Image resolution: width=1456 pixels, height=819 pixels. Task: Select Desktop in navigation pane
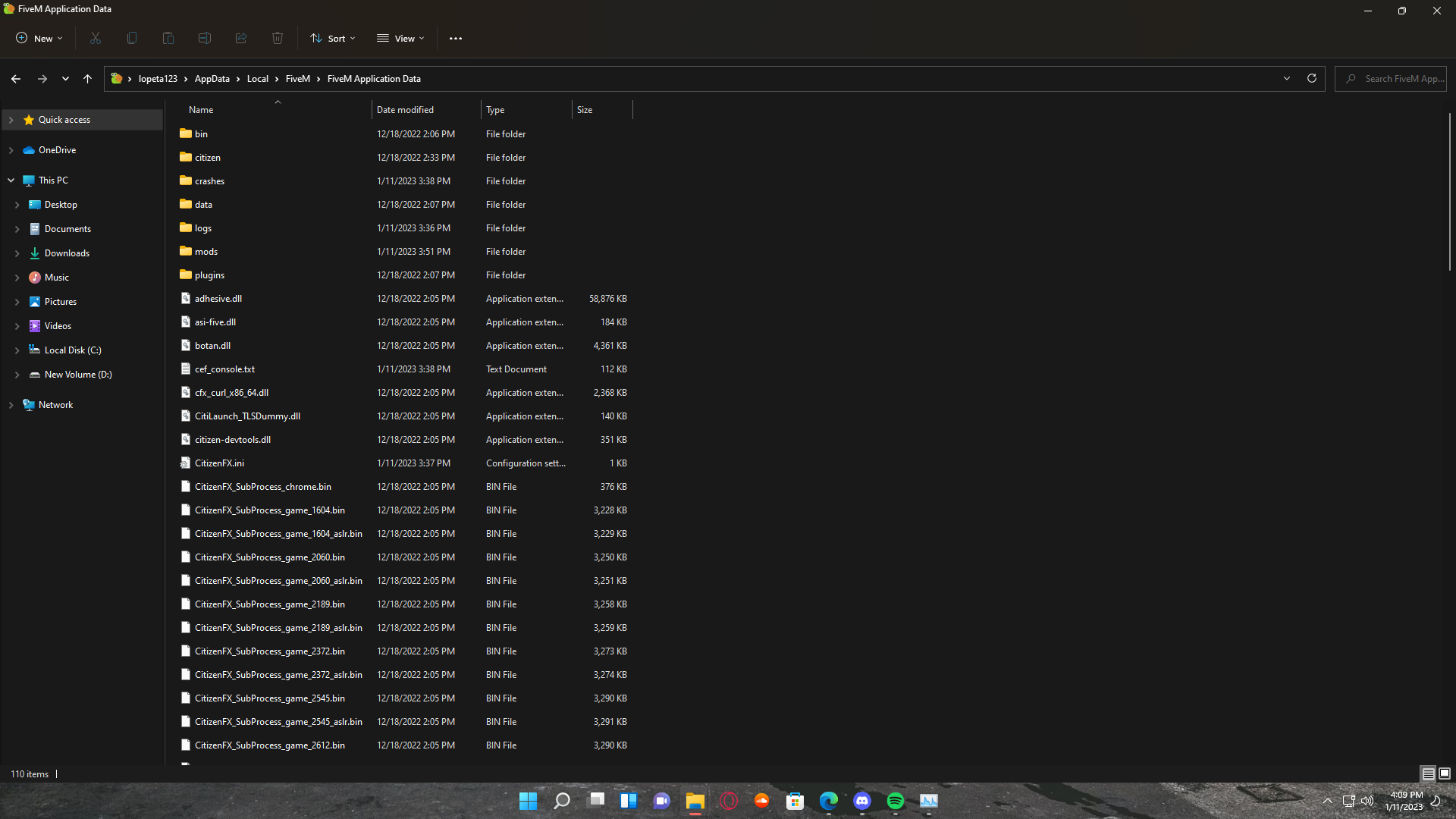coord(61,205)
